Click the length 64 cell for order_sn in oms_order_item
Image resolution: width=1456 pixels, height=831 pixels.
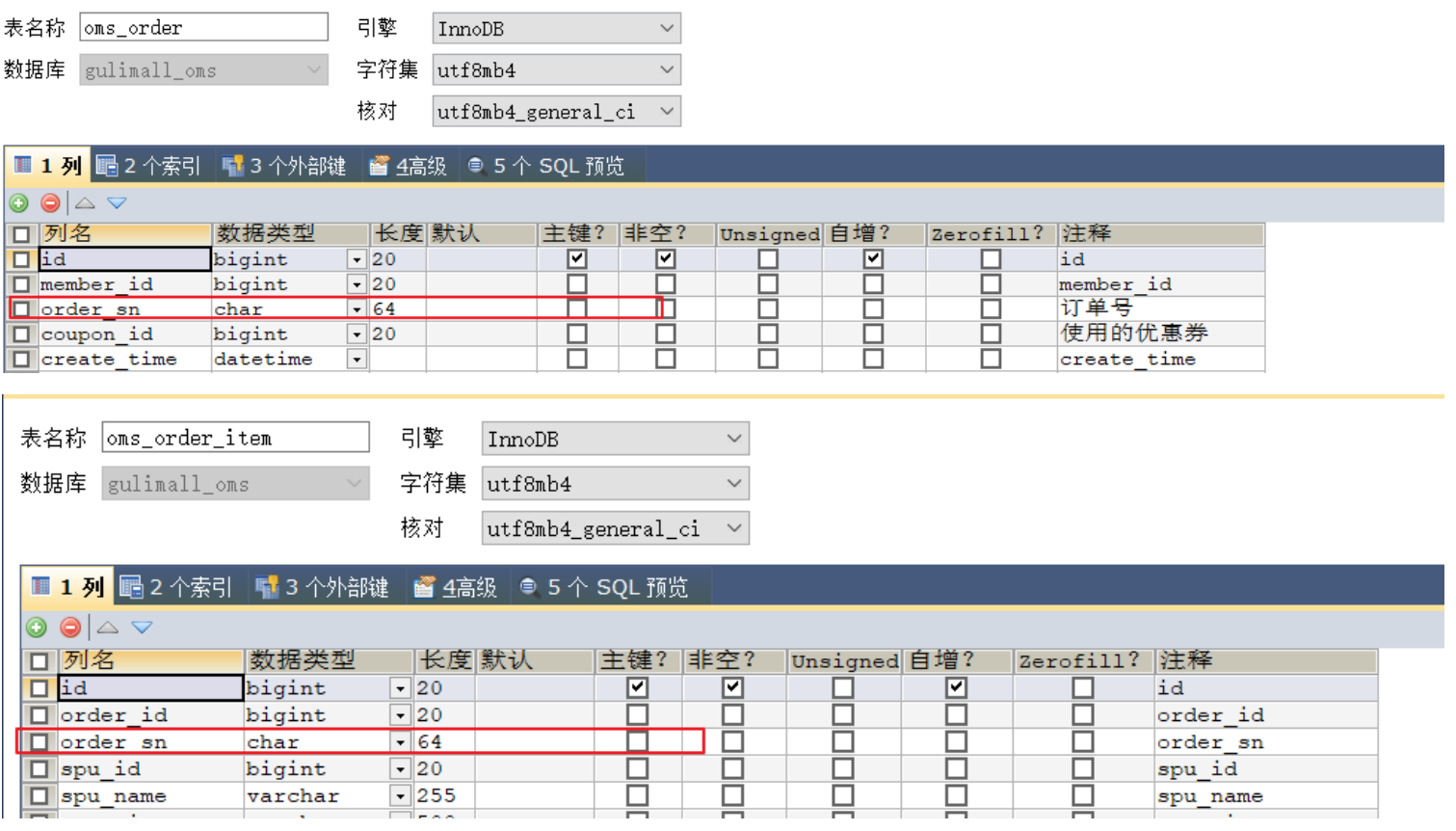[445, 742]
